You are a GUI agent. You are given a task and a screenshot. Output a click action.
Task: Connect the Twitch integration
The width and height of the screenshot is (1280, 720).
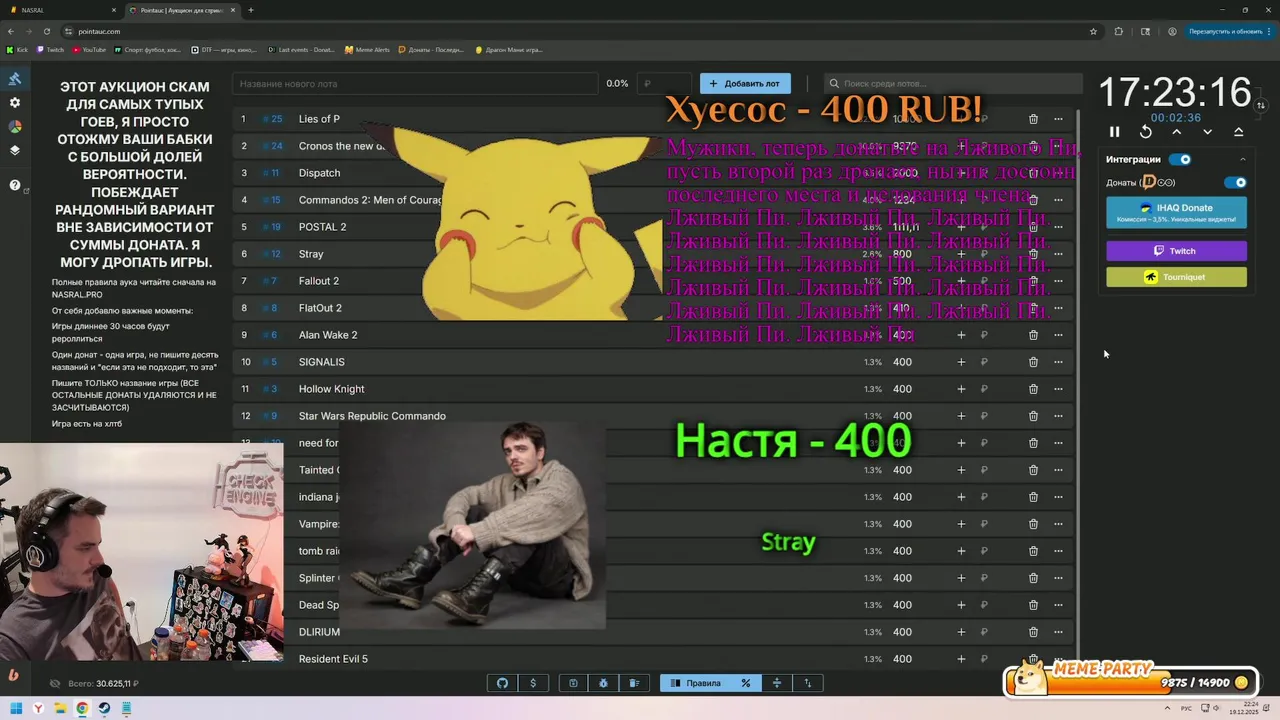(1176, 251)
